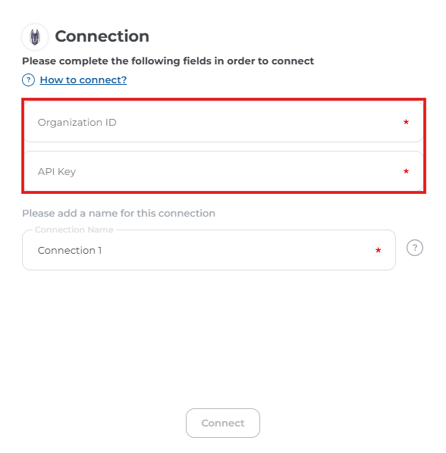Viewport: 446px width, 453px height.
Task: Place cursor on the Connection 1 text value
Action: [70, 250]
